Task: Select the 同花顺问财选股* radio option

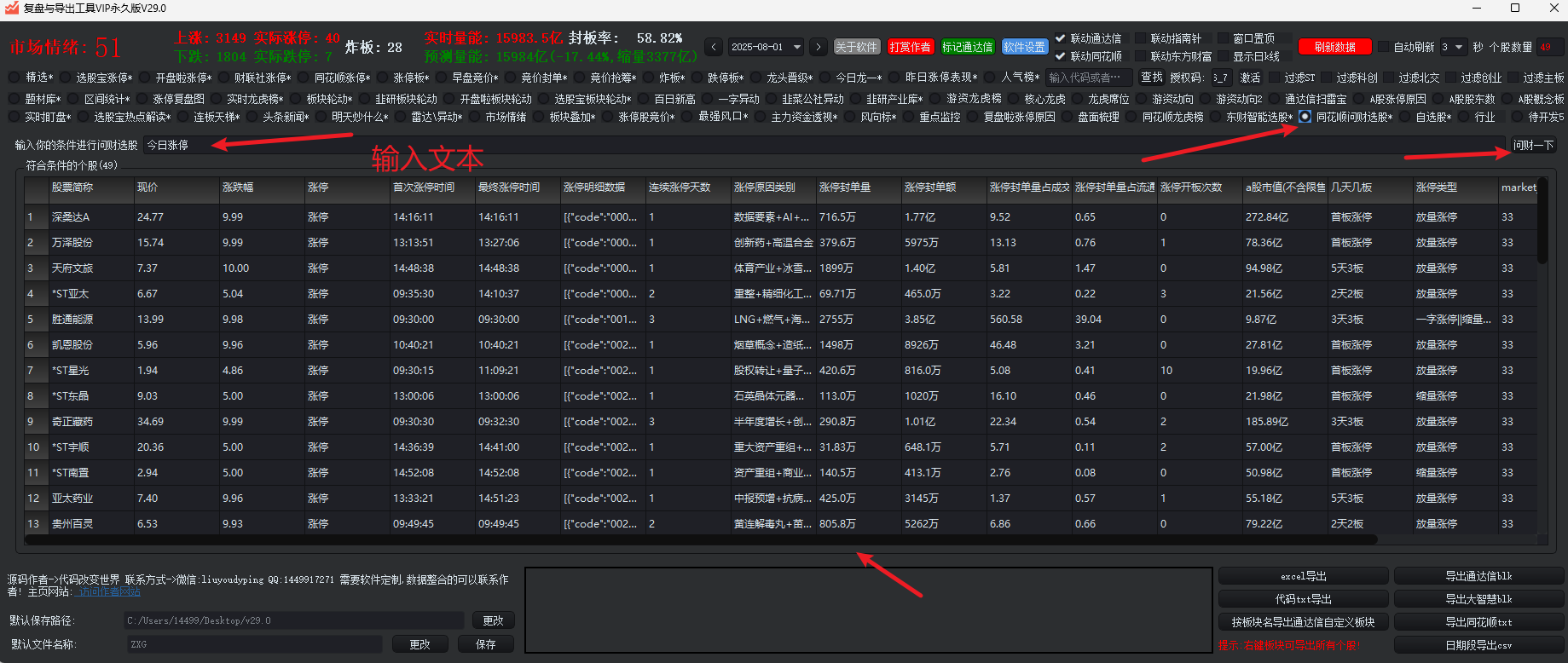Action: 1305,117
